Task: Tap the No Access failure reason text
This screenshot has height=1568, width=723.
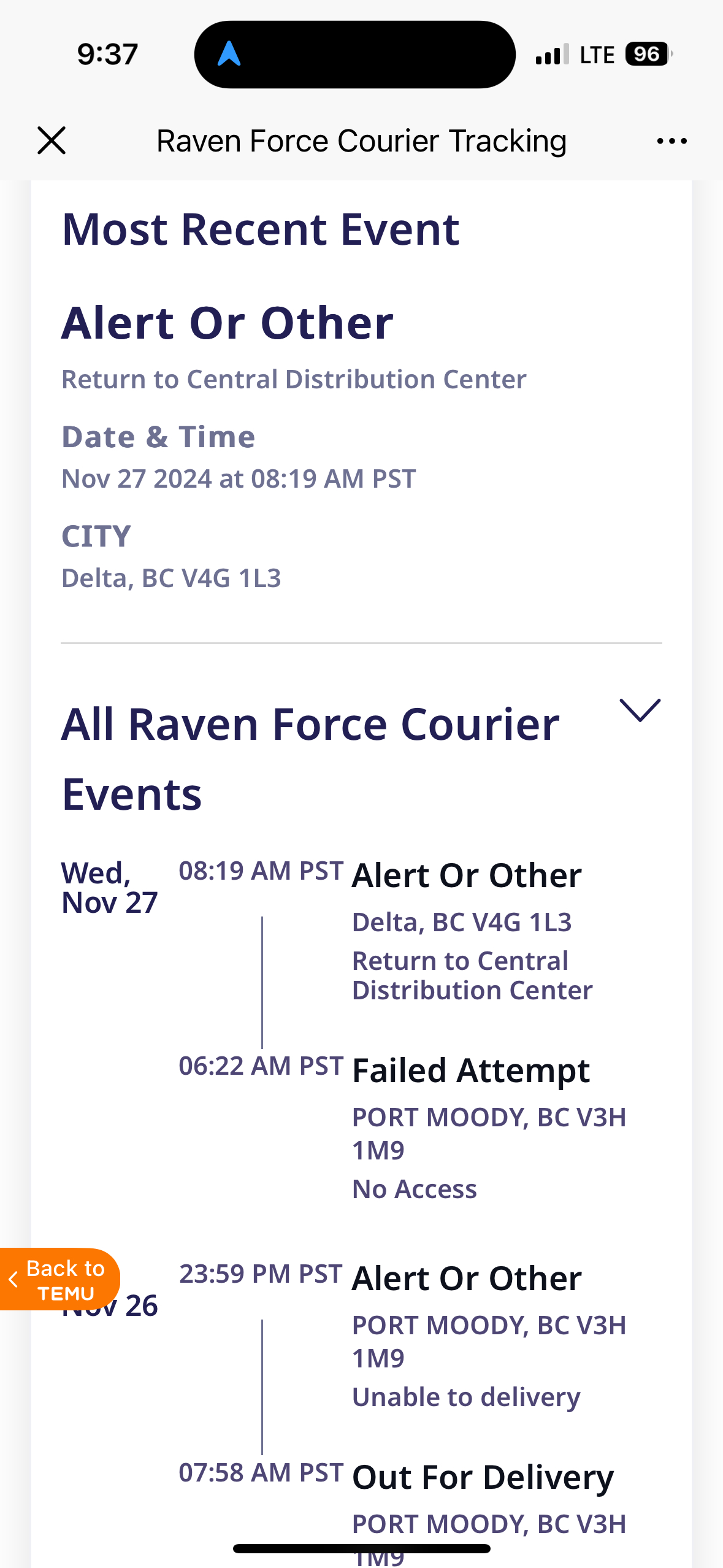Action: 414,1189
